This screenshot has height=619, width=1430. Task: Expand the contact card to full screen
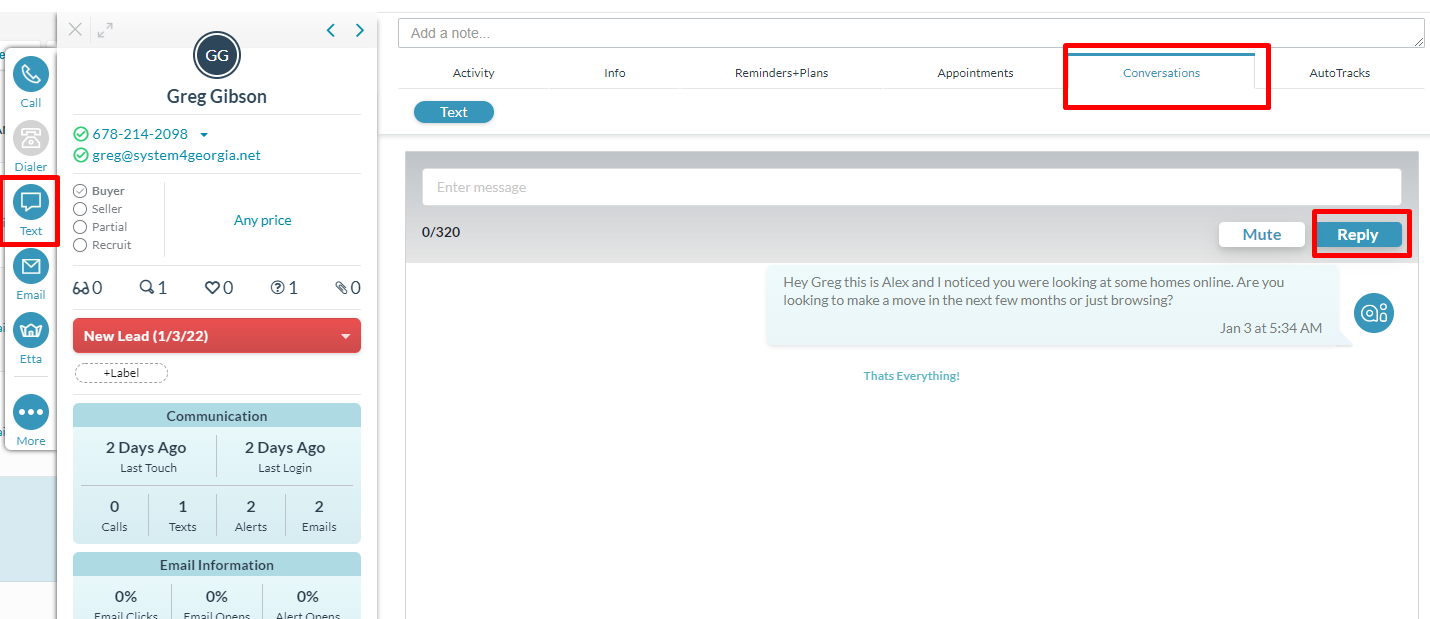(x=105, y=29)
